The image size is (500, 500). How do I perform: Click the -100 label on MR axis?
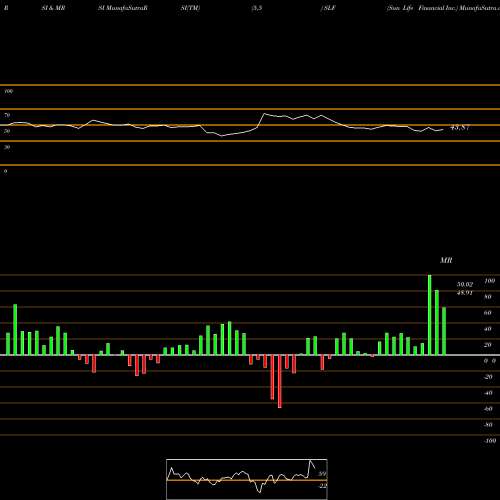490,441
